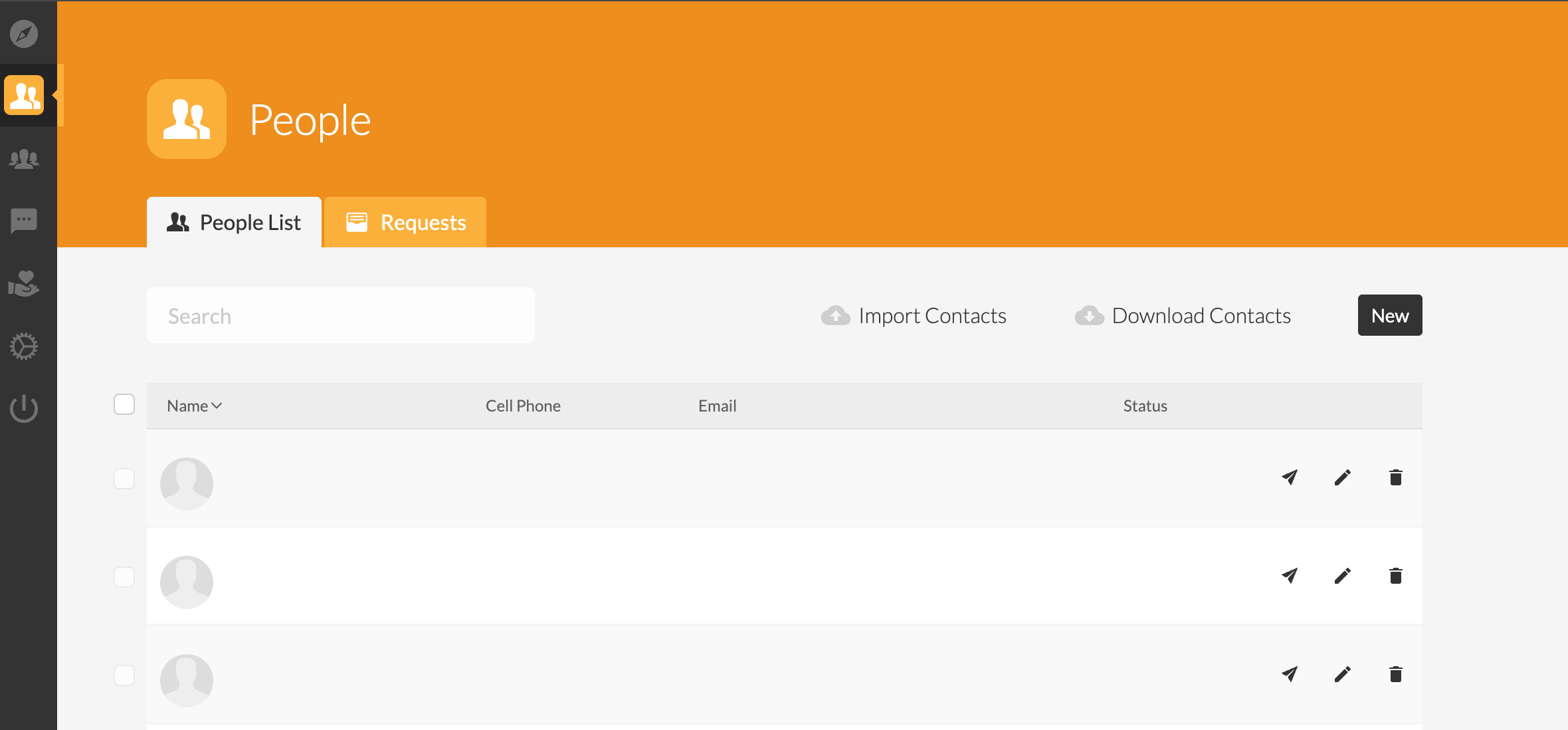Delete the first person in list
This screenshot has height=730, width=1568.
point(1396,477)
